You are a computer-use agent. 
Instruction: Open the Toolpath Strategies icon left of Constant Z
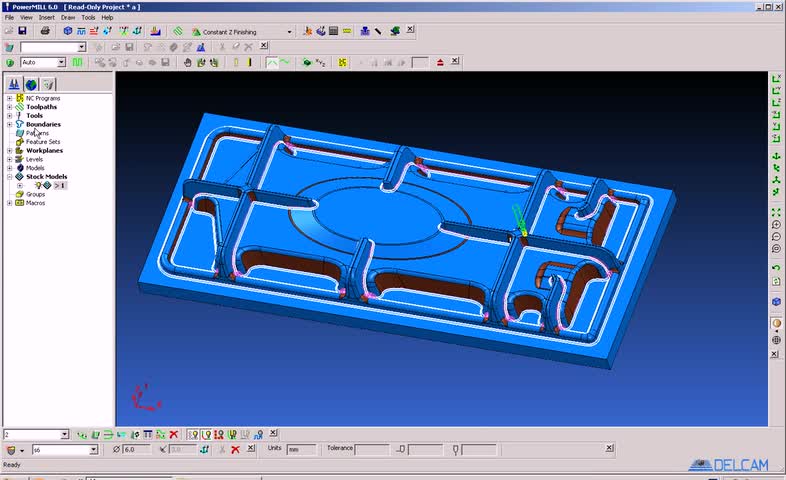(178, 32)
